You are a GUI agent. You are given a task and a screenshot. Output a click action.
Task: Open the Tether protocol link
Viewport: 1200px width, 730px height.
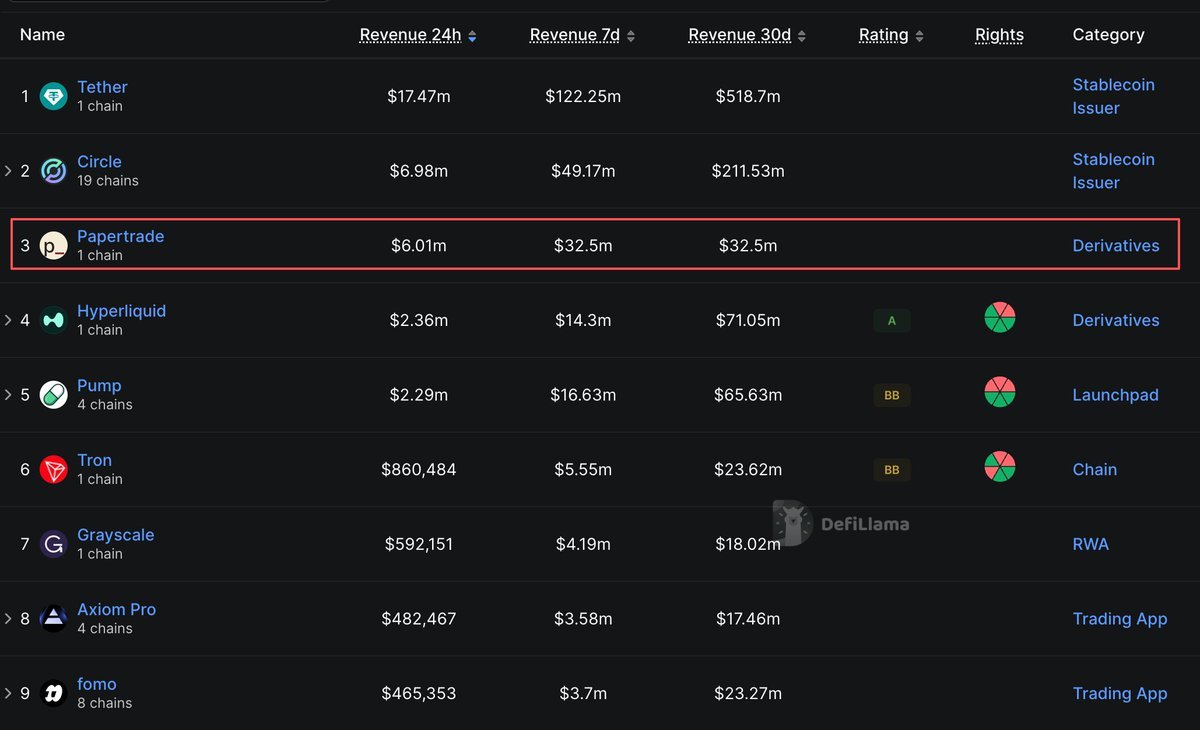[x=102, y=87]
